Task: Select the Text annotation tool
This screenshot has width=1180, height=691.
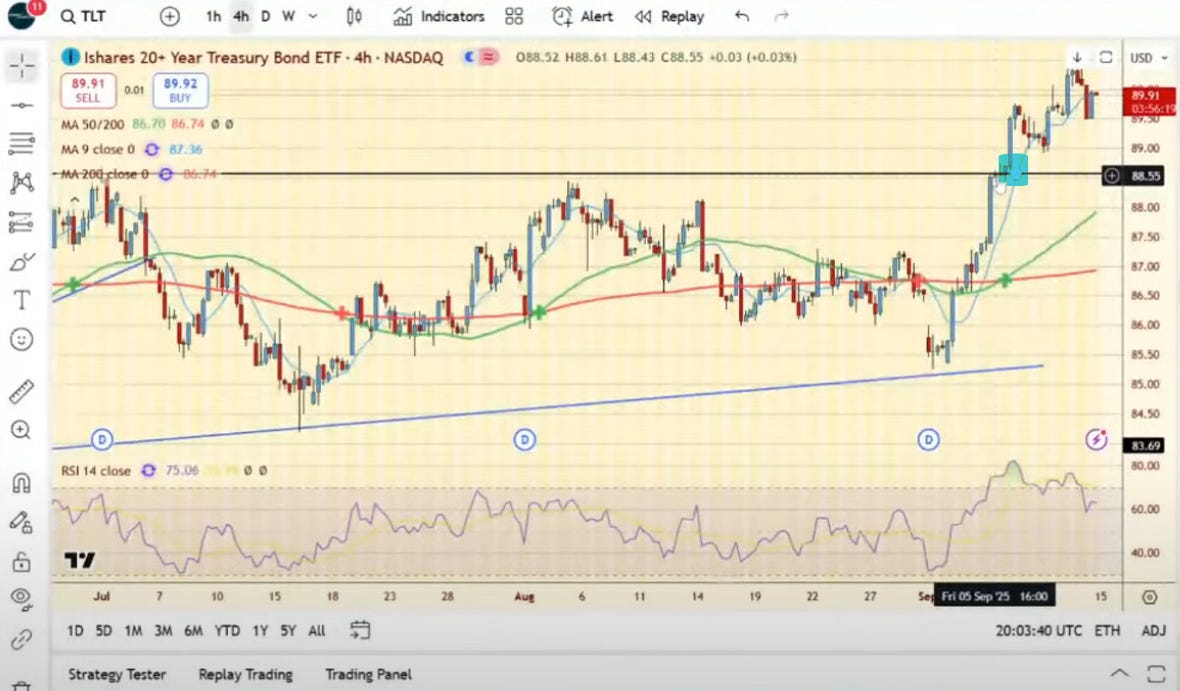Action: [22, 300]
